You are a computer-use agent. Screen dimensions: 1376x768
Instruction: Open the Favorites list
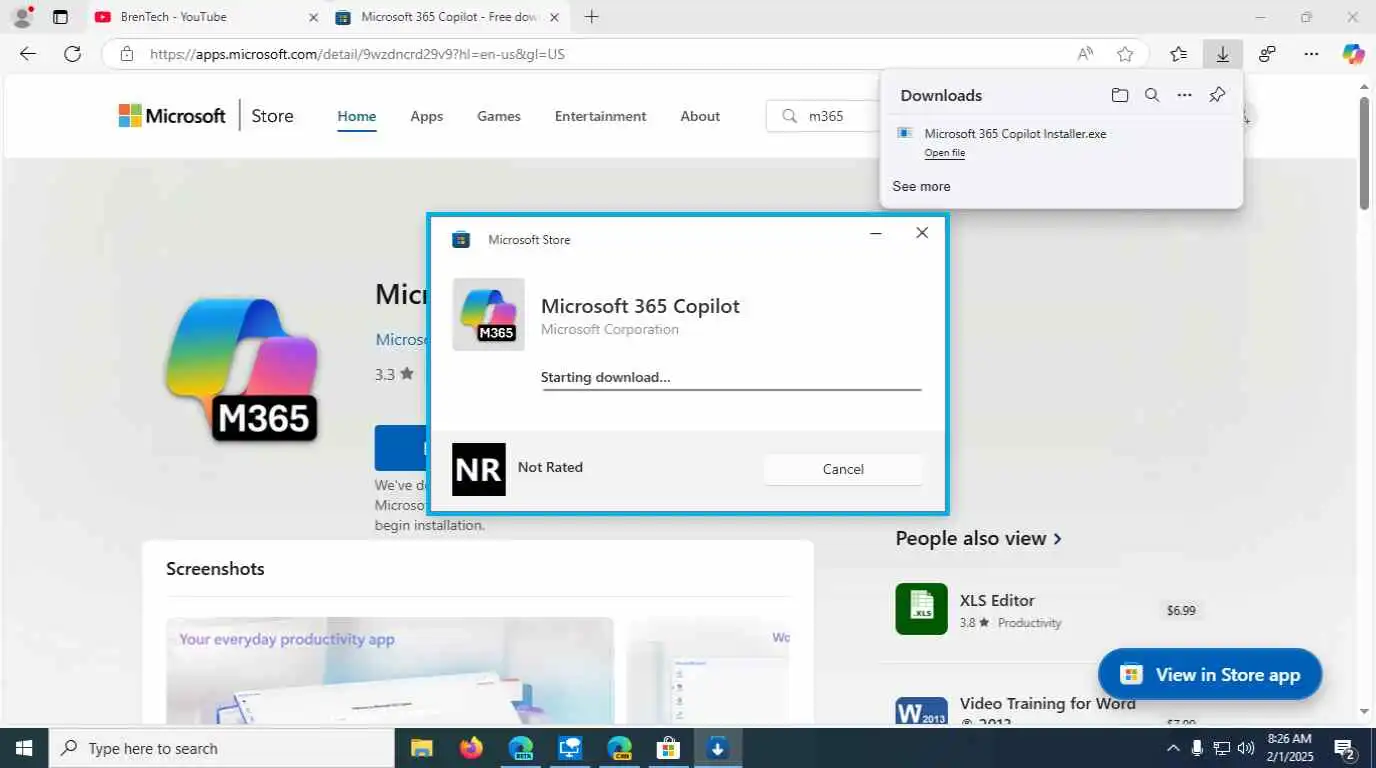tap(1179, 54)
